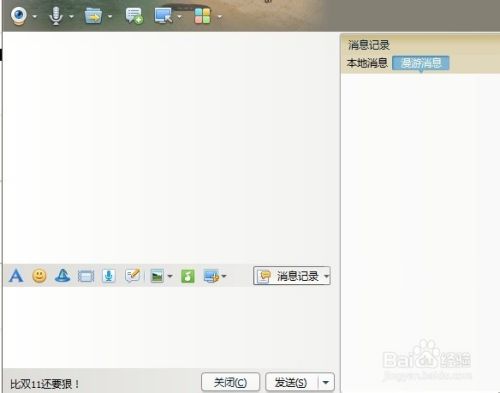The width and height of the screenshot is (500, 393).
Task: Send a file using folder icon
Action: point(93,16)
